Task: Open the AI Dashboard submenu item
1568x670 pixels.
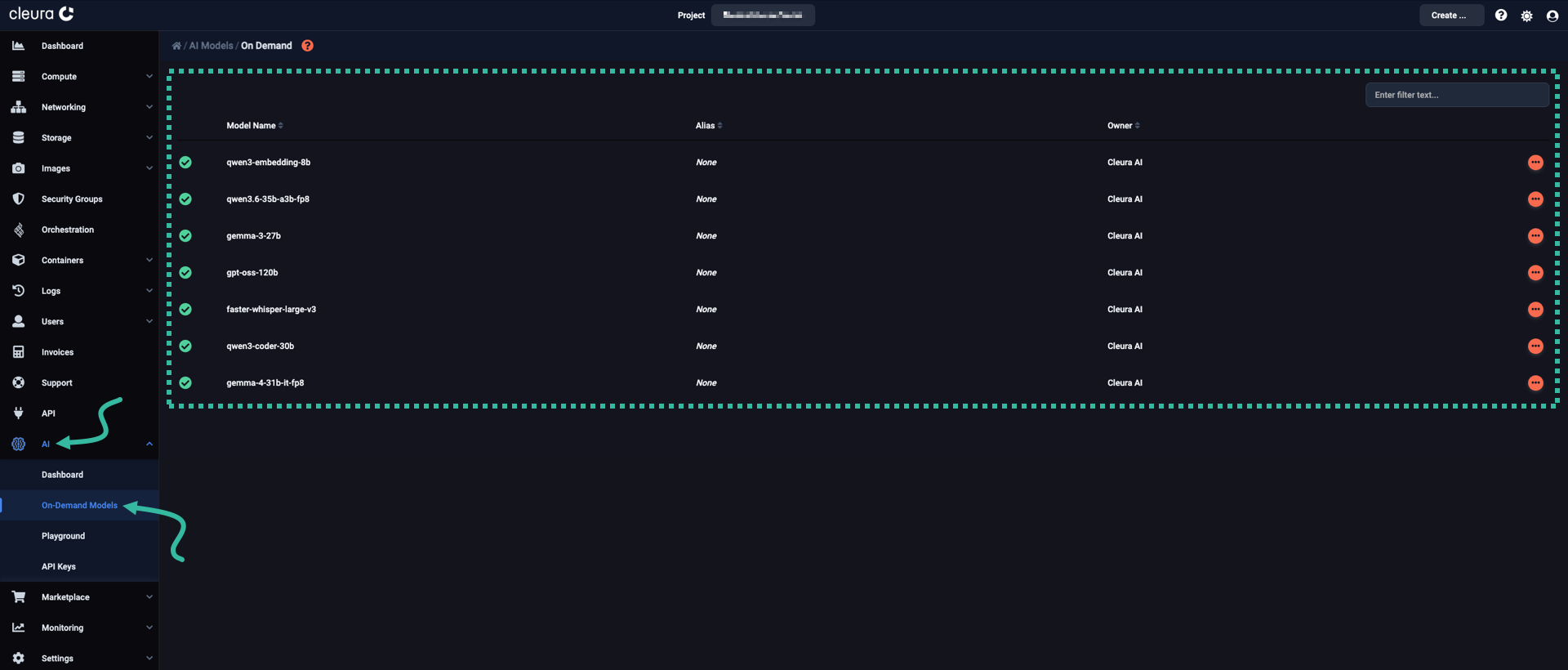Action: coord(79,475)
